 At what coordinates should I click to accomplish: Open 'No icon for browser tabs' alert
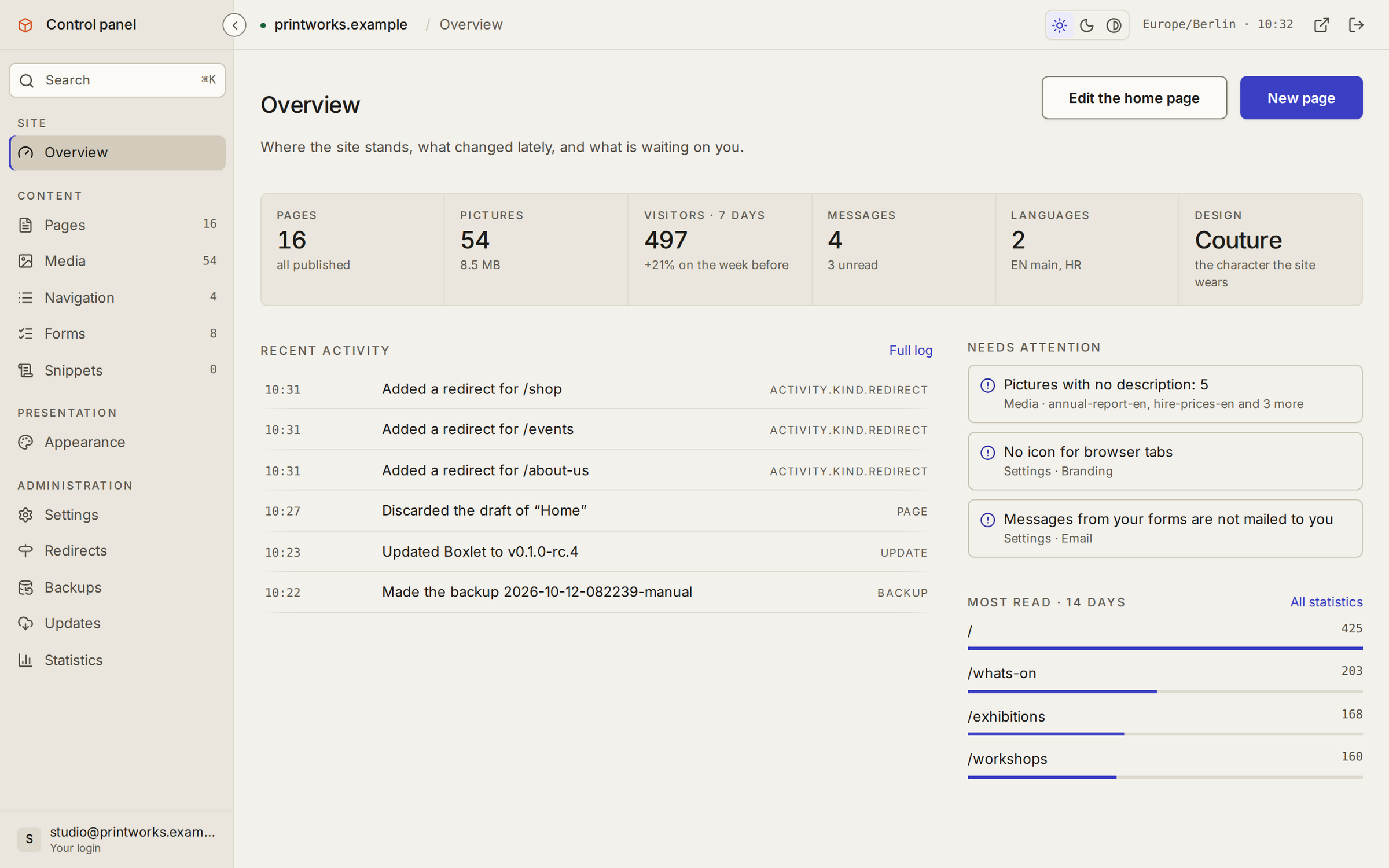[1165, 461]
